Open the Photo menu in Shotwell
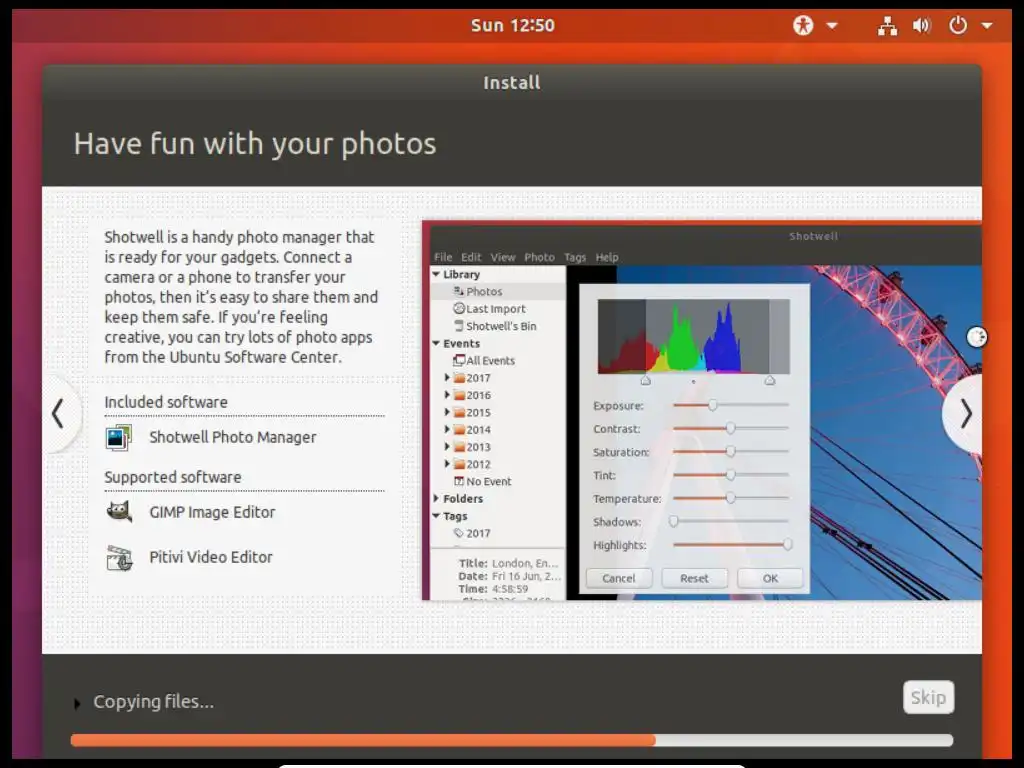Viewport: 1024px width, 768px height. [539, 257]
